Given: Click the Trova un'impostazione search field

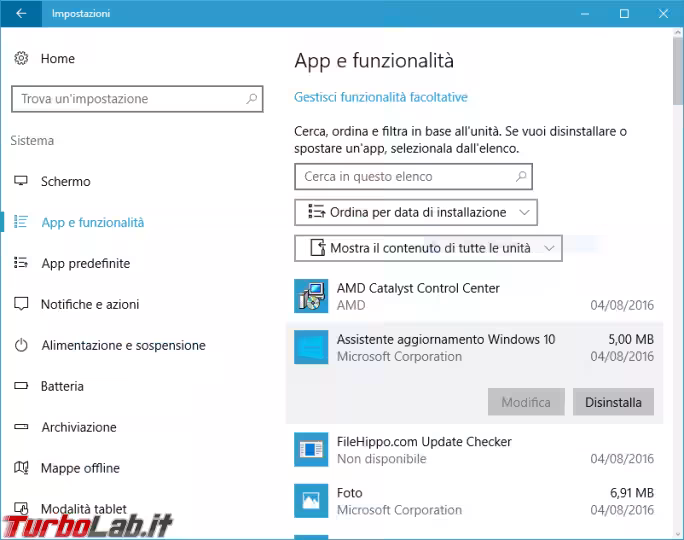Looking at the screenshot, I should [x=137, y=99].
